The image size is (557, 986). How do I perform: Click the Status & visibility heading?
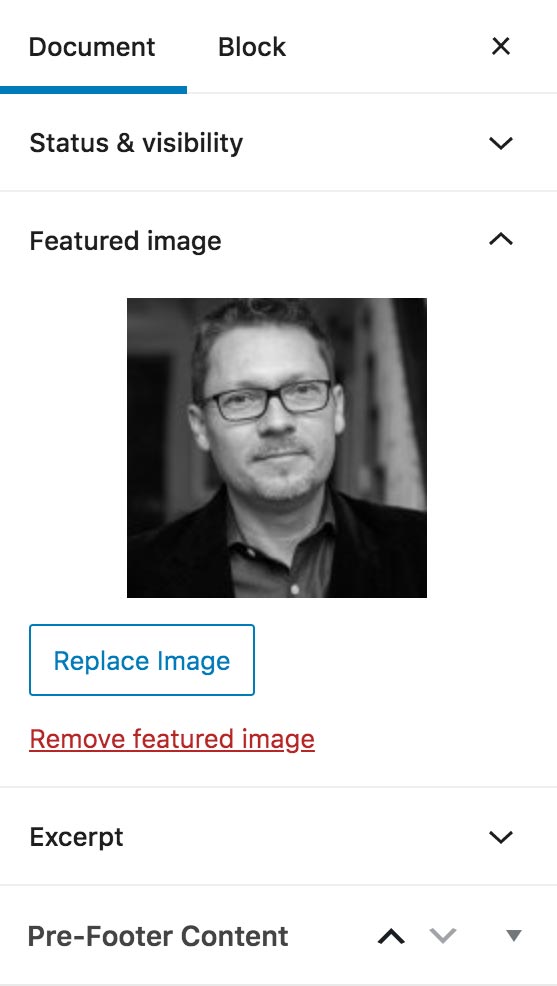pyautogui.click(x=136, y=143)
